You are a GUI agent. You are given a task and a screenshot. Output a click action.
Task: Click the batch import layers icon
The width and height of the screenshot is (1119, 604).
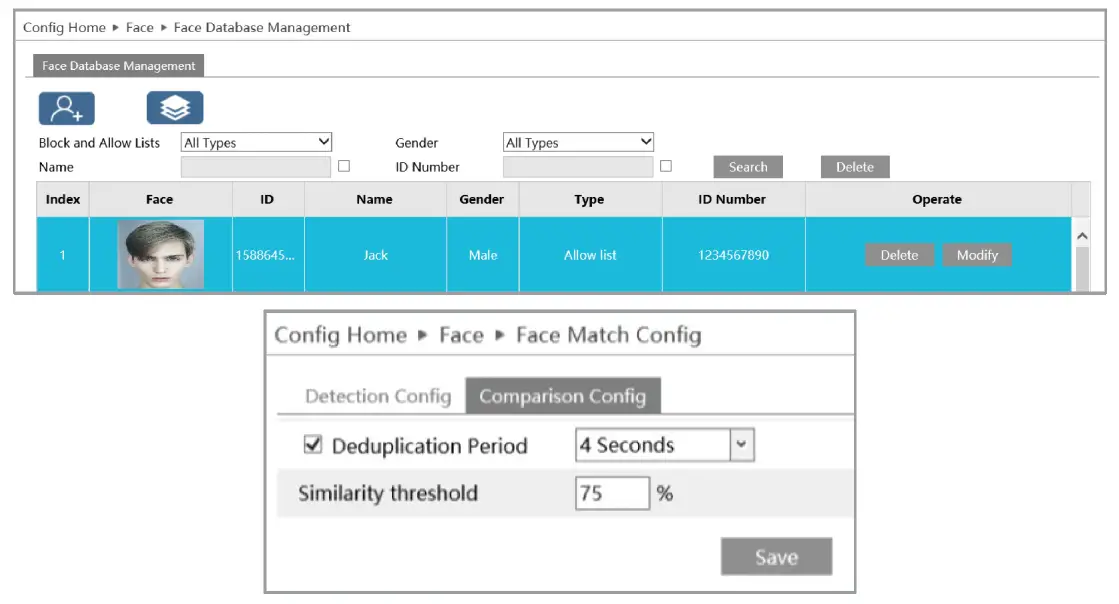(175, 108)
